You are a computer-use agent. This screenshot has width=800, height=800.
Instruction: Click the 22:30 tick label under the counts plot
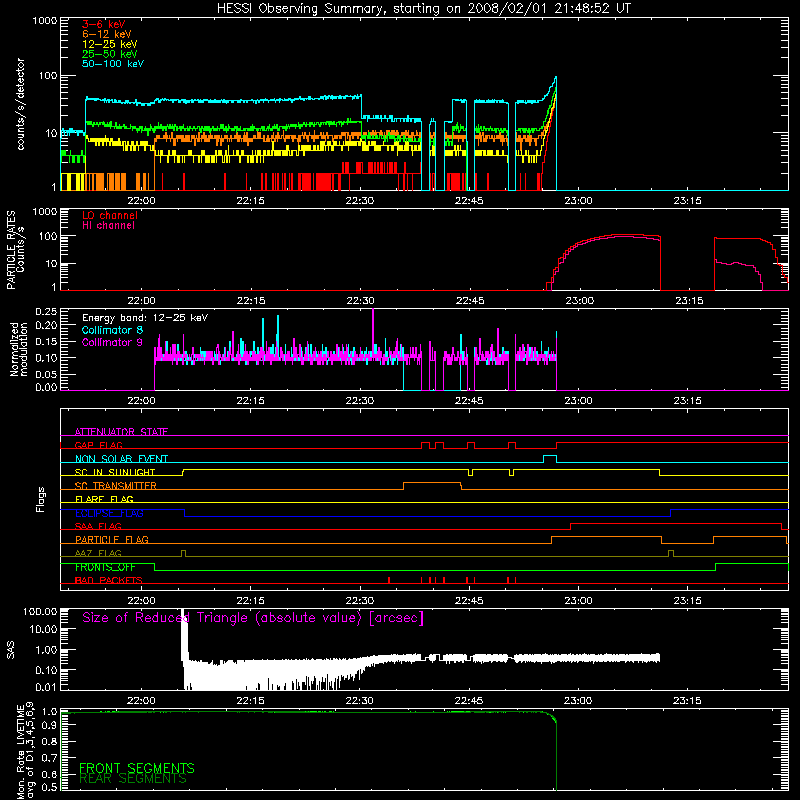(360, 201)
